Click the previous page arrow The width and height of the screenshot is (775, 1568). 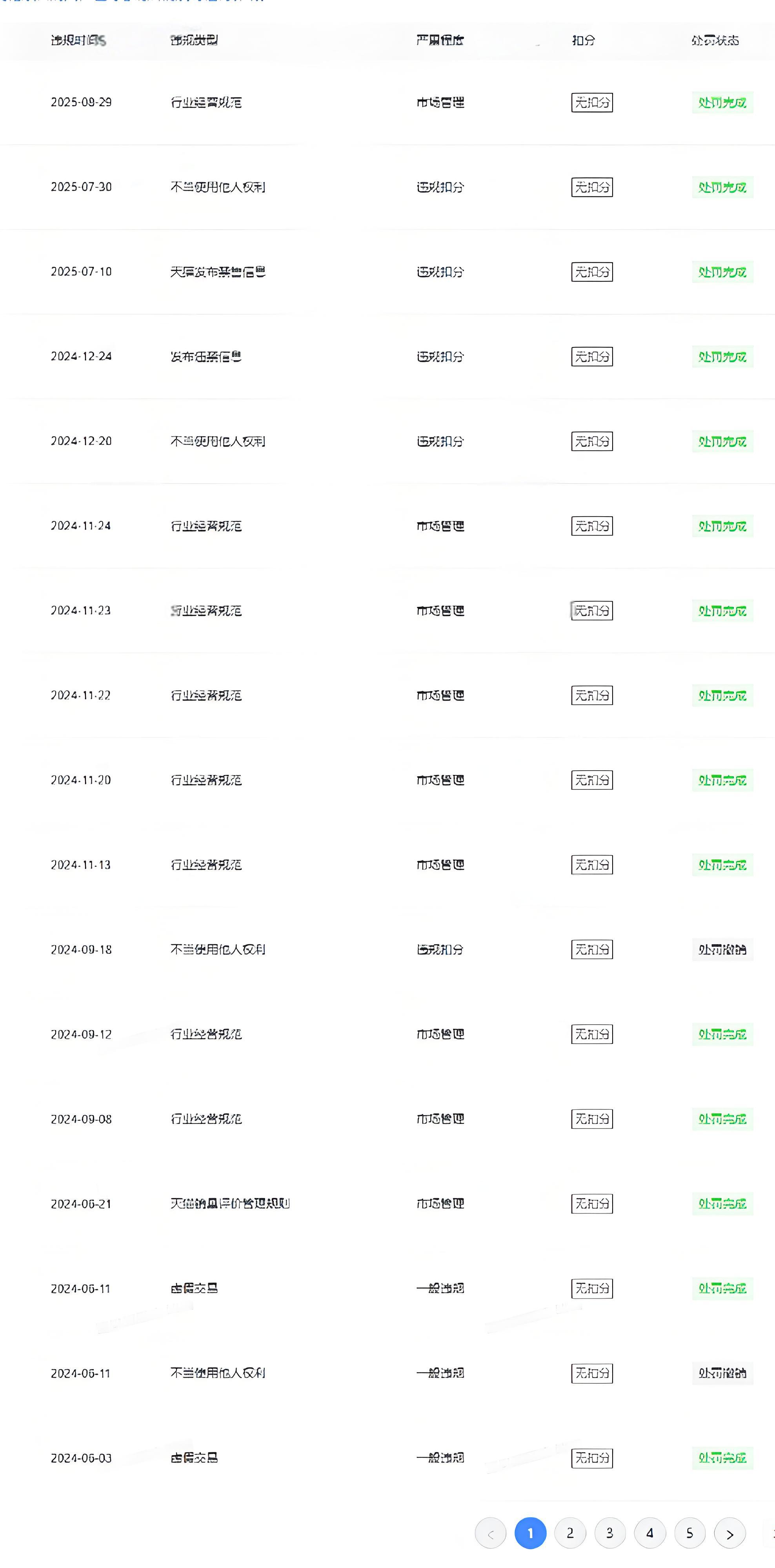coord(490,1533)
